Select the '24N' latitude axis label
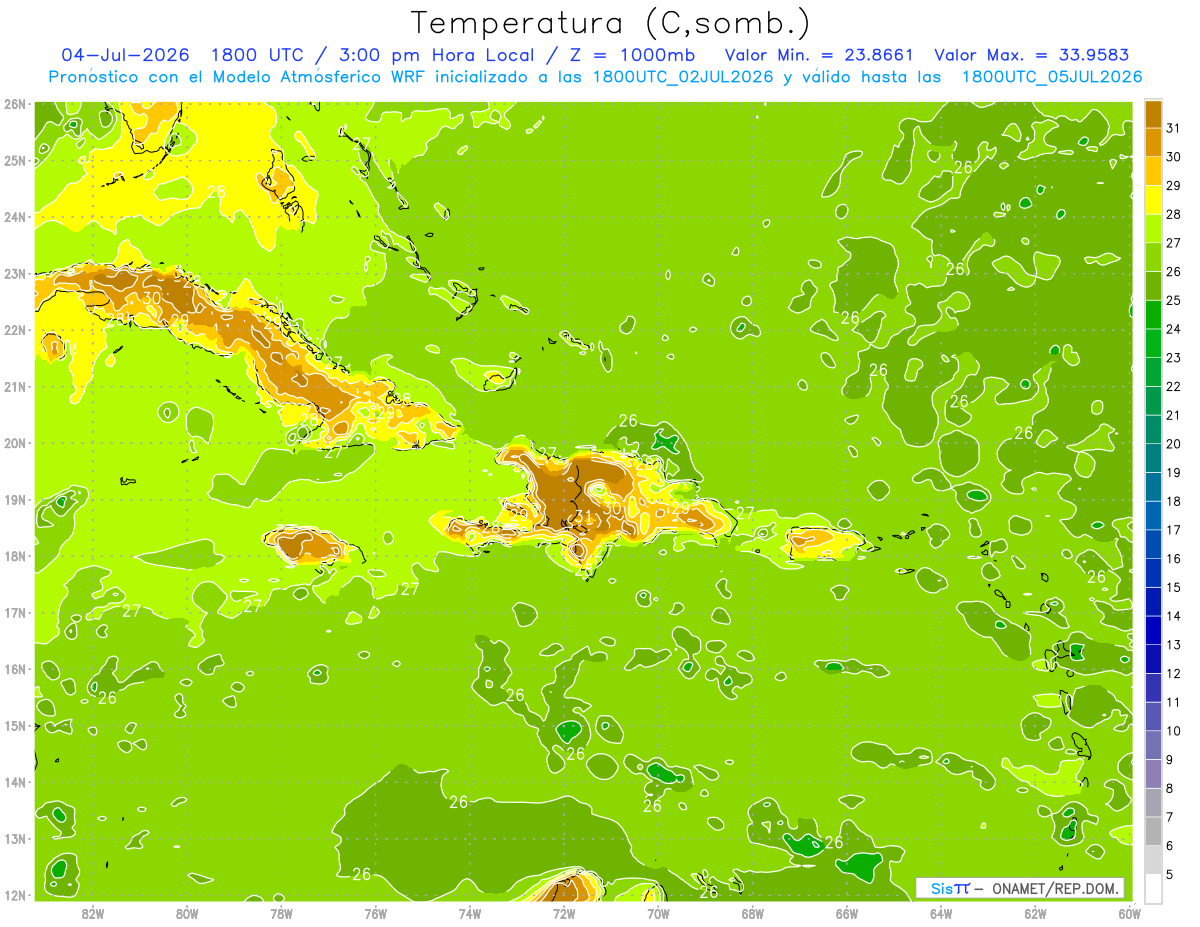This screenshot has height=927, width=1200. pos(15,217)
